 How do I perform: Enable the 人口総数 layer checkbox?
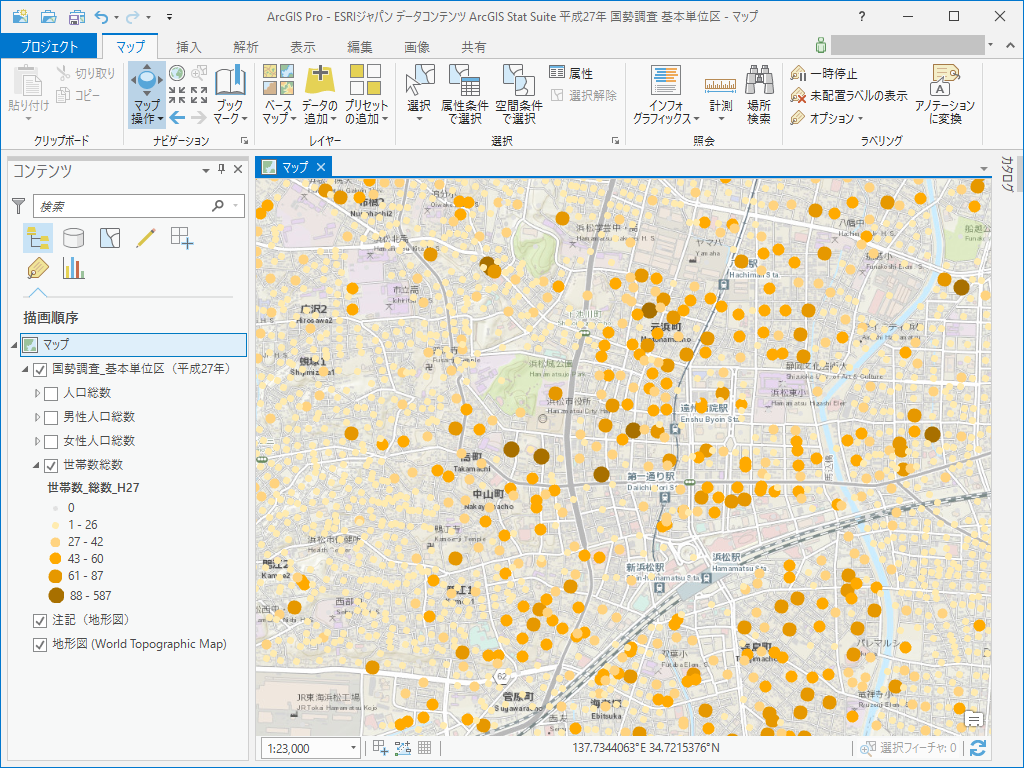tap(52, 393)
